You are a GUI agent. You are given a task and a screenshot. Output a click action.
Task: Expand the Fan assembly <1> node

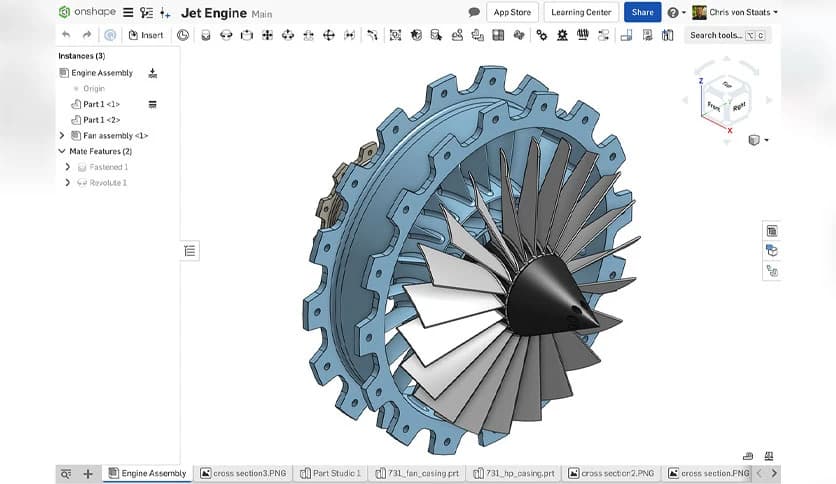coord(62,136)
